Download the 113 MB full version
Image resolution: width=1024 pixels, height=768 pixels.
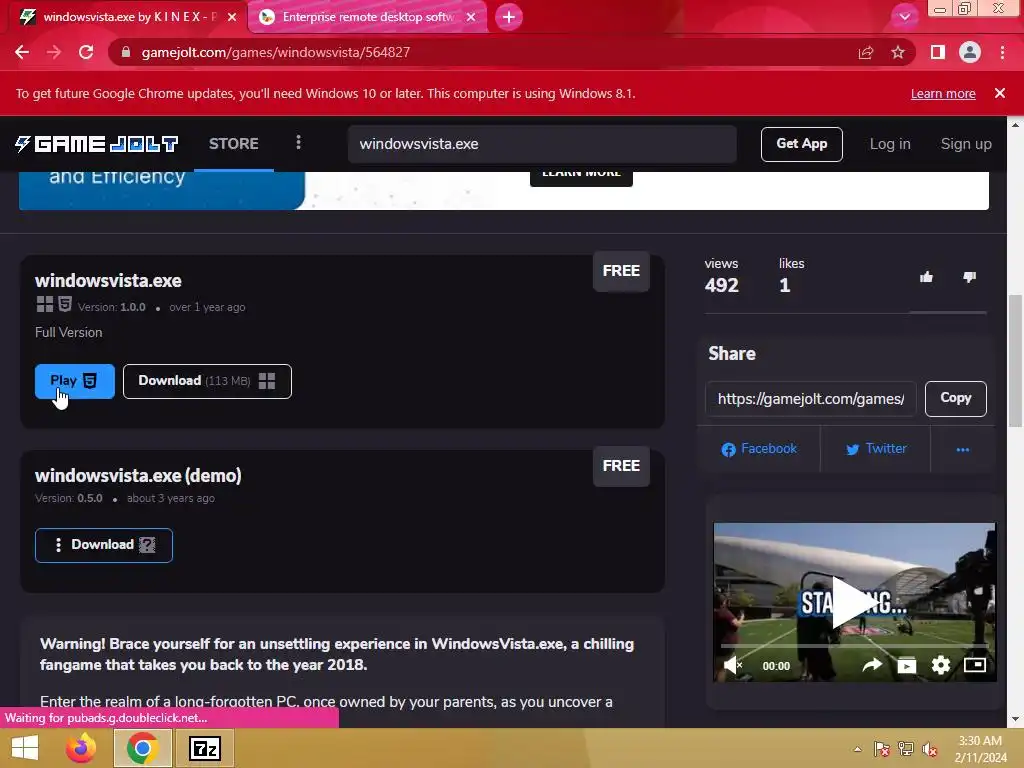(x=207, y=381)
